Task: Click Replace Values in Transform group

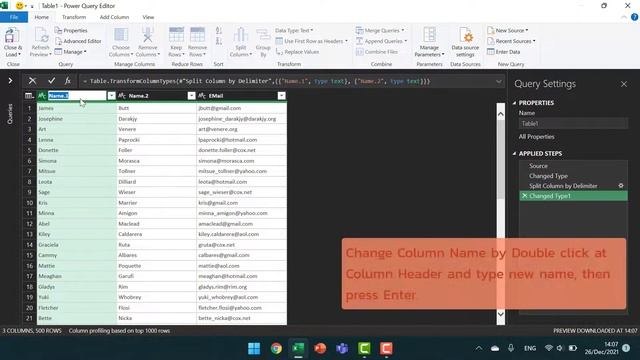Action: [298, 52]
